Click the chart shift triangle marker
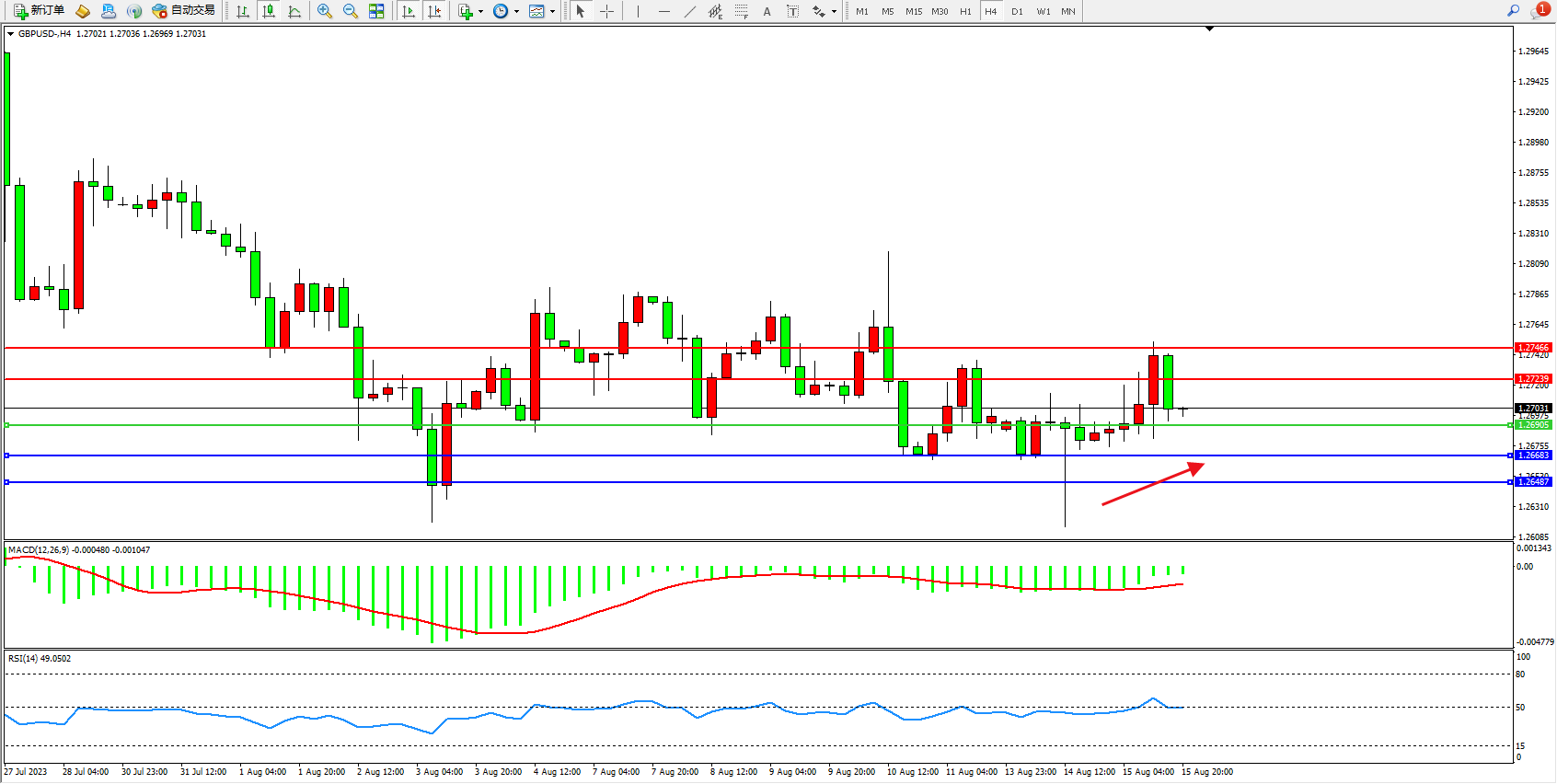The image size is (1557, 784). click(x=1209, y=29)
